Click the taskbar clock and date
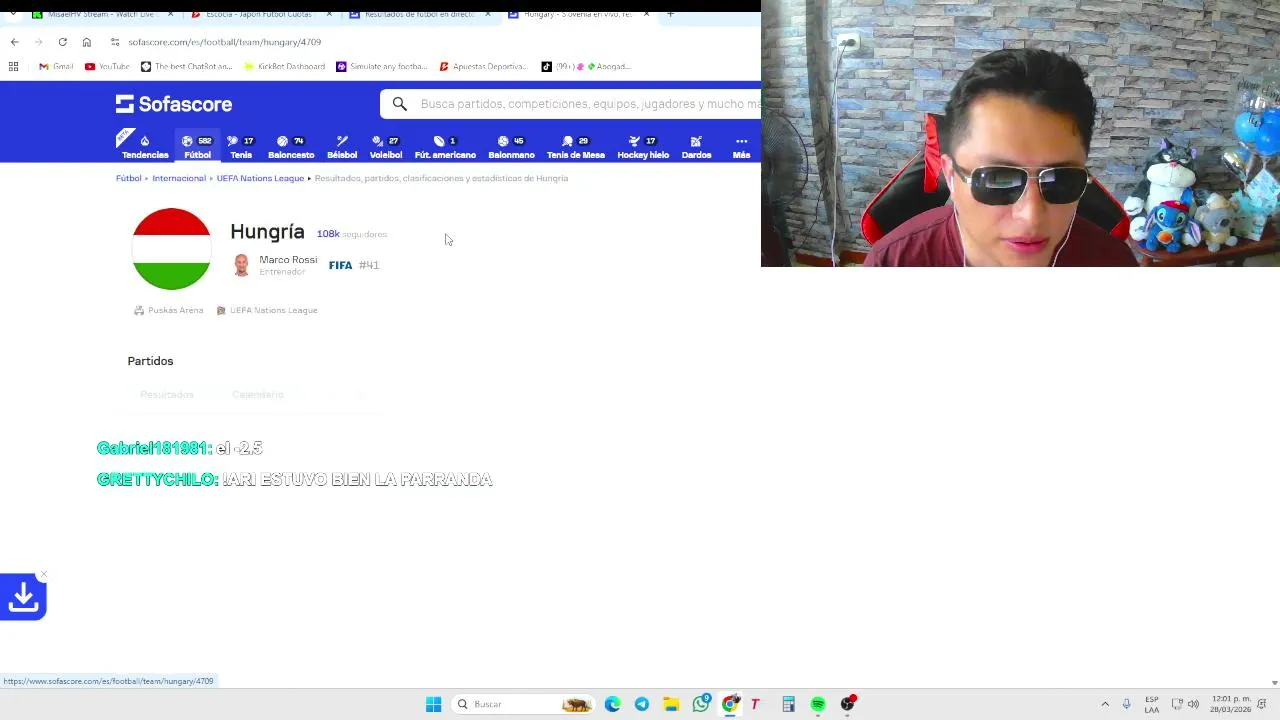 point(1230,704)
